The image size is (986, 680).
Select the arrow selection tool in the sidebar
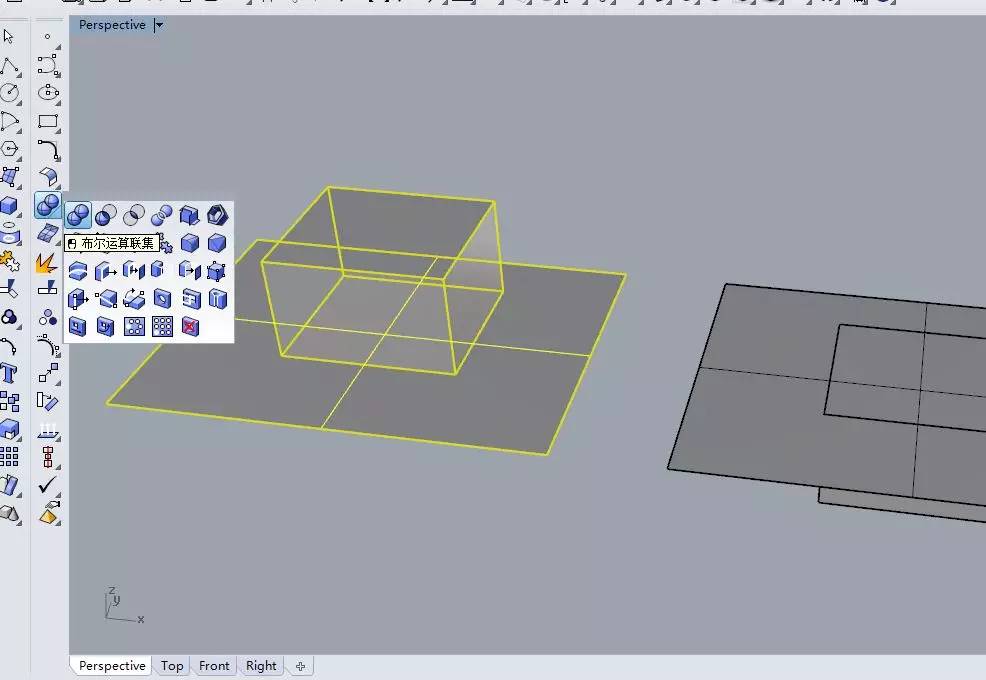tap(8, 36)
